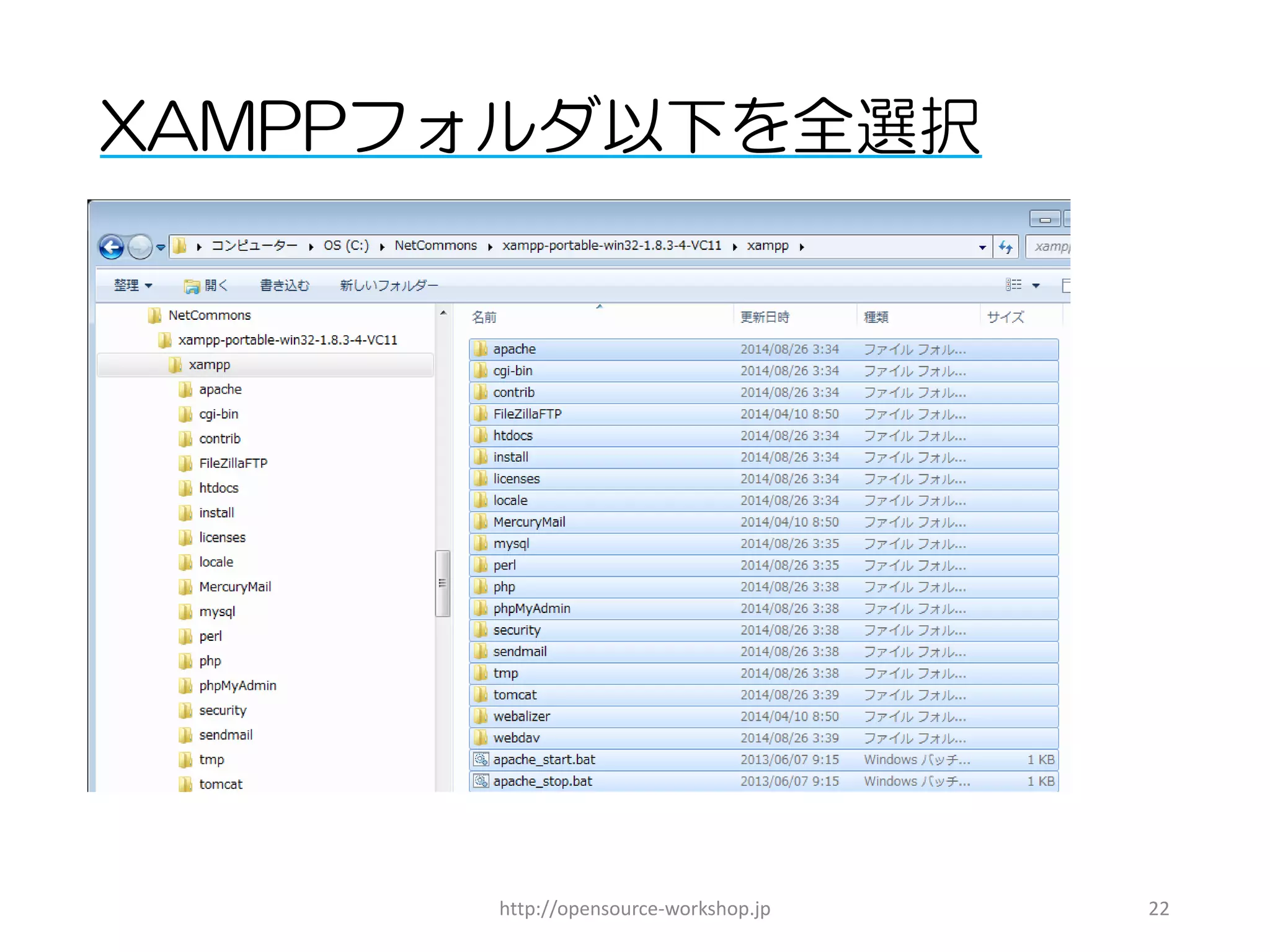The width and height of the screenshot is (1270, 952).
Task: Click the 更新日時 column header
Action: click(765, 317)
